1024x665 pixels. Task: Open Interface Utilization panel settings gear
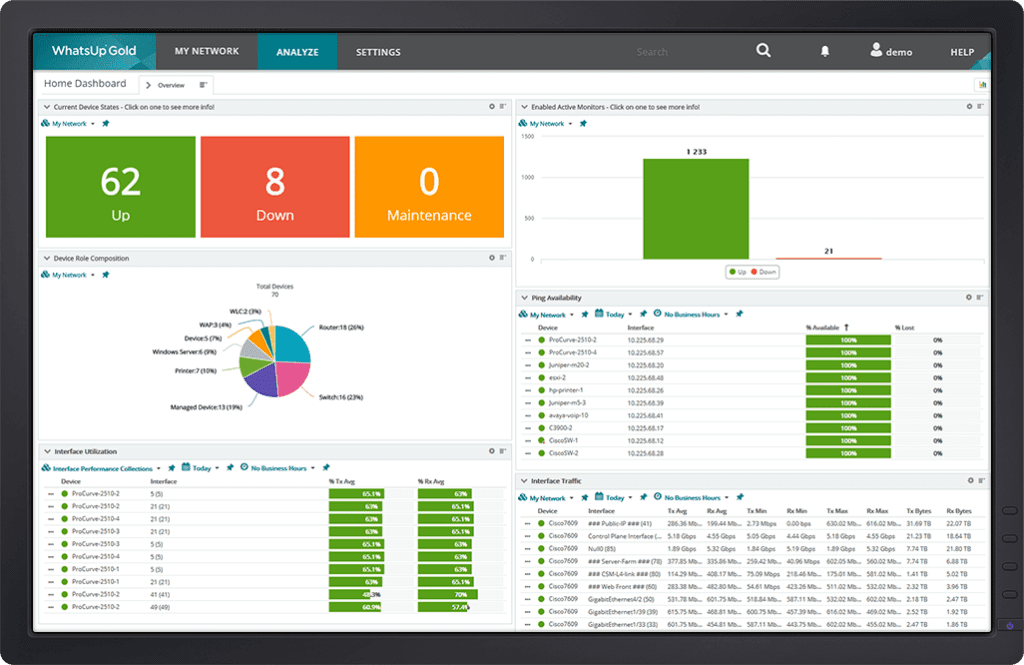[x=489, y=451]
